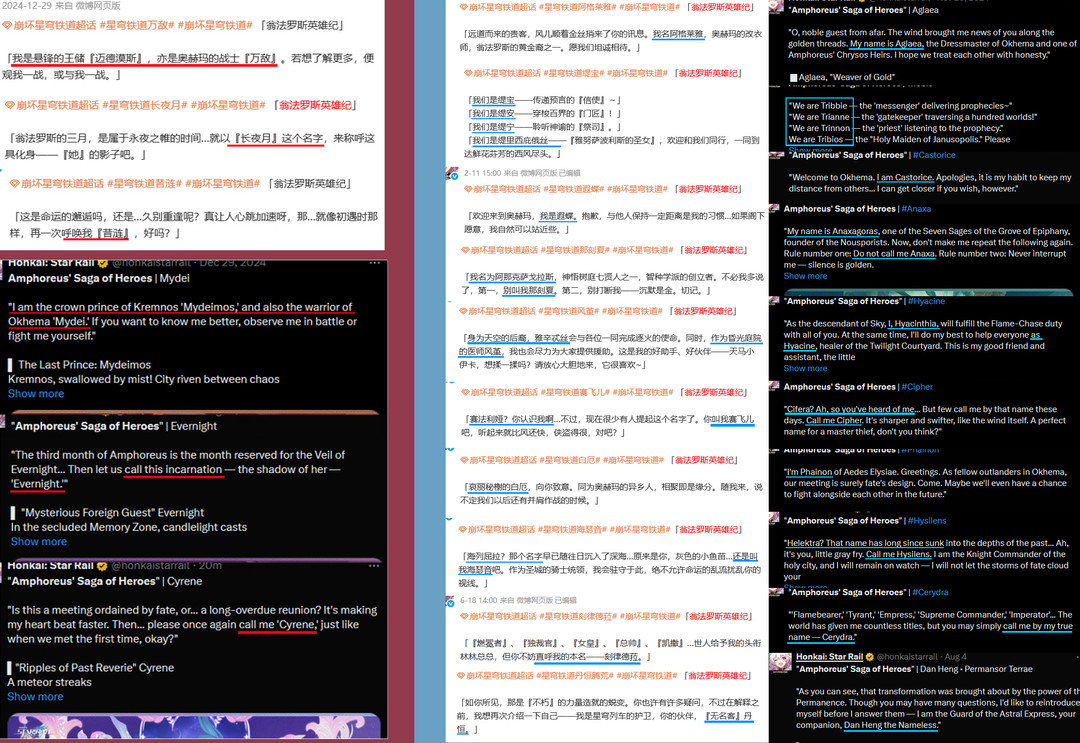The image size is (1080, 743).
Task: Open the #Castorice hashtag
Action: tap(934, 155)
